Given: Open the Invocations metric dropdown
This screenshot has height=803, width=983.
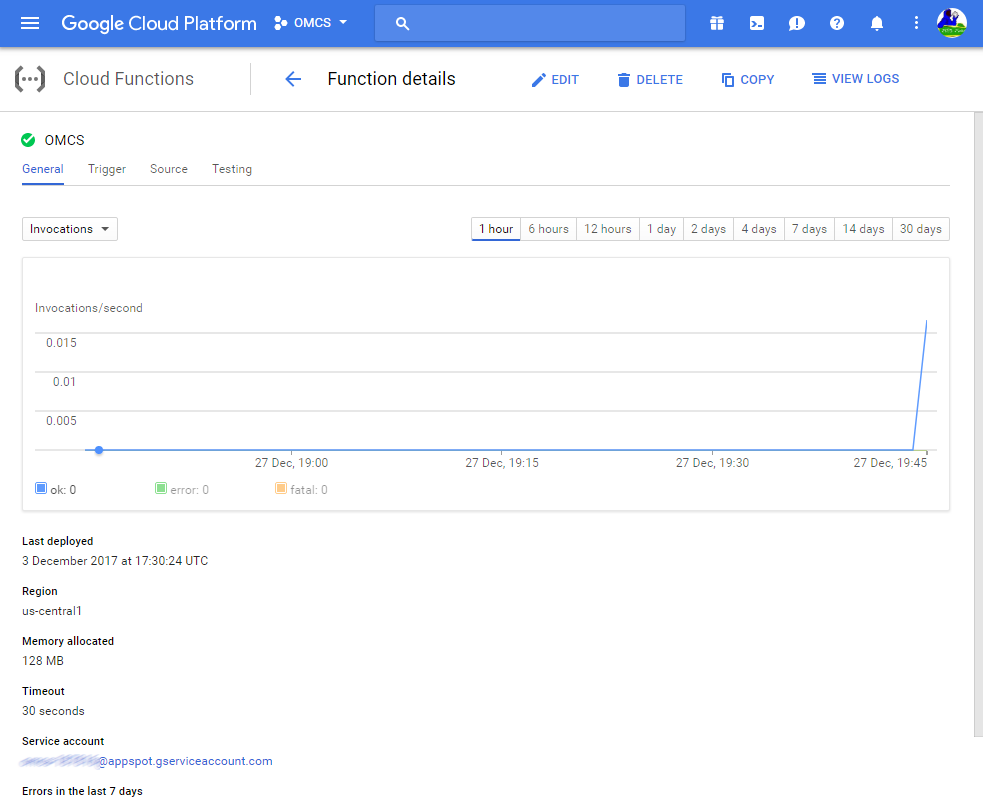Looking at the screenshot, I should coord(69,229).
